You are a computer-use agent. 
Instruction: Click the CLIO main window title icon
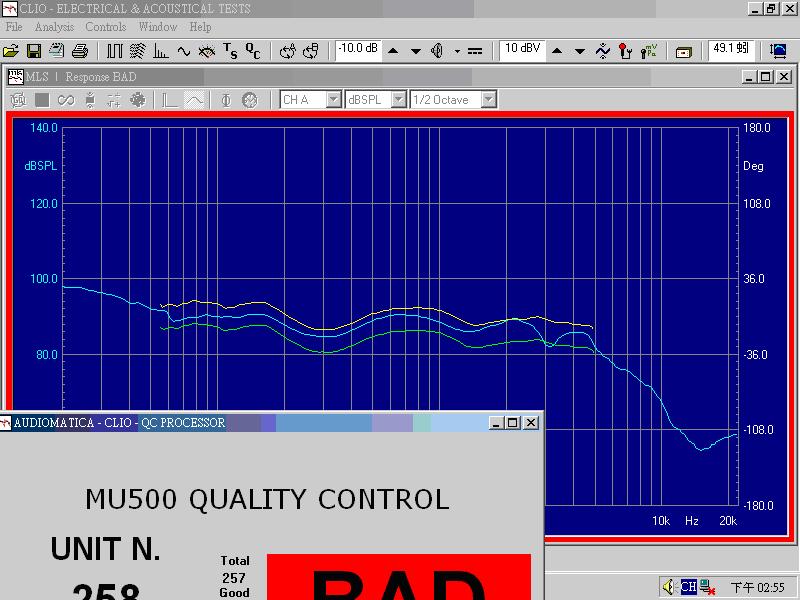click(9, 9)
